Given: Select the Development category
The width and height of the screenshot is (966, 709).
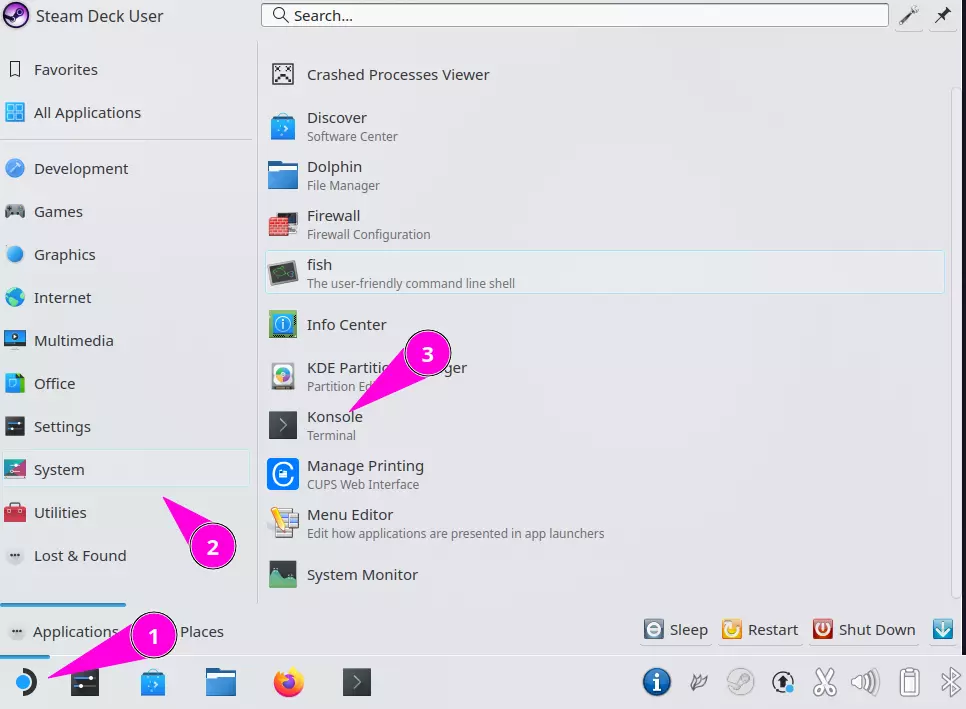Looking at the screenshot, I should [x=126, y=168].
